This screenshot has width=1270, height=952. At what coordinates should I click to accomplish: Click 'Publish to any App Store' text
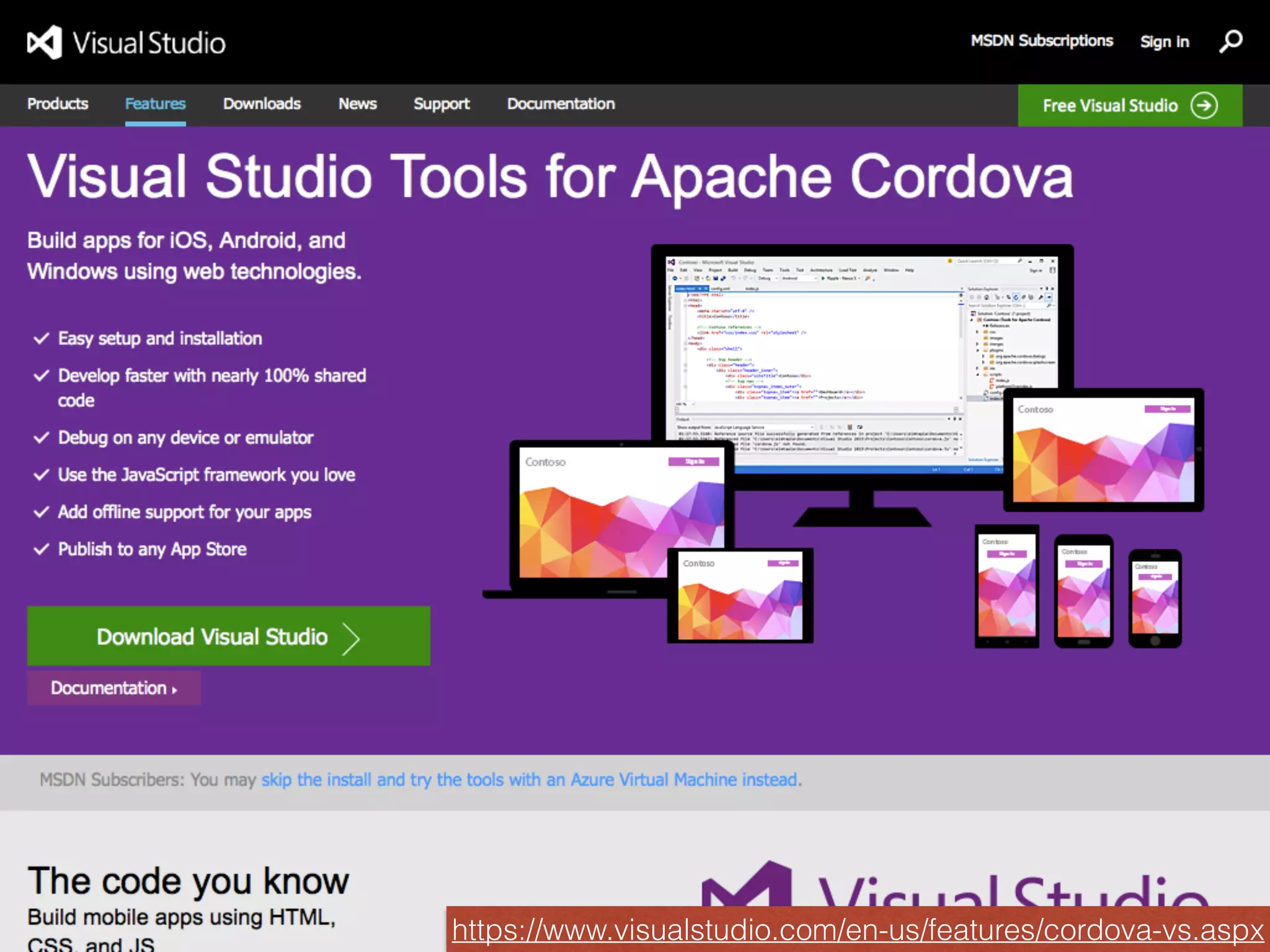click(153, 549)
